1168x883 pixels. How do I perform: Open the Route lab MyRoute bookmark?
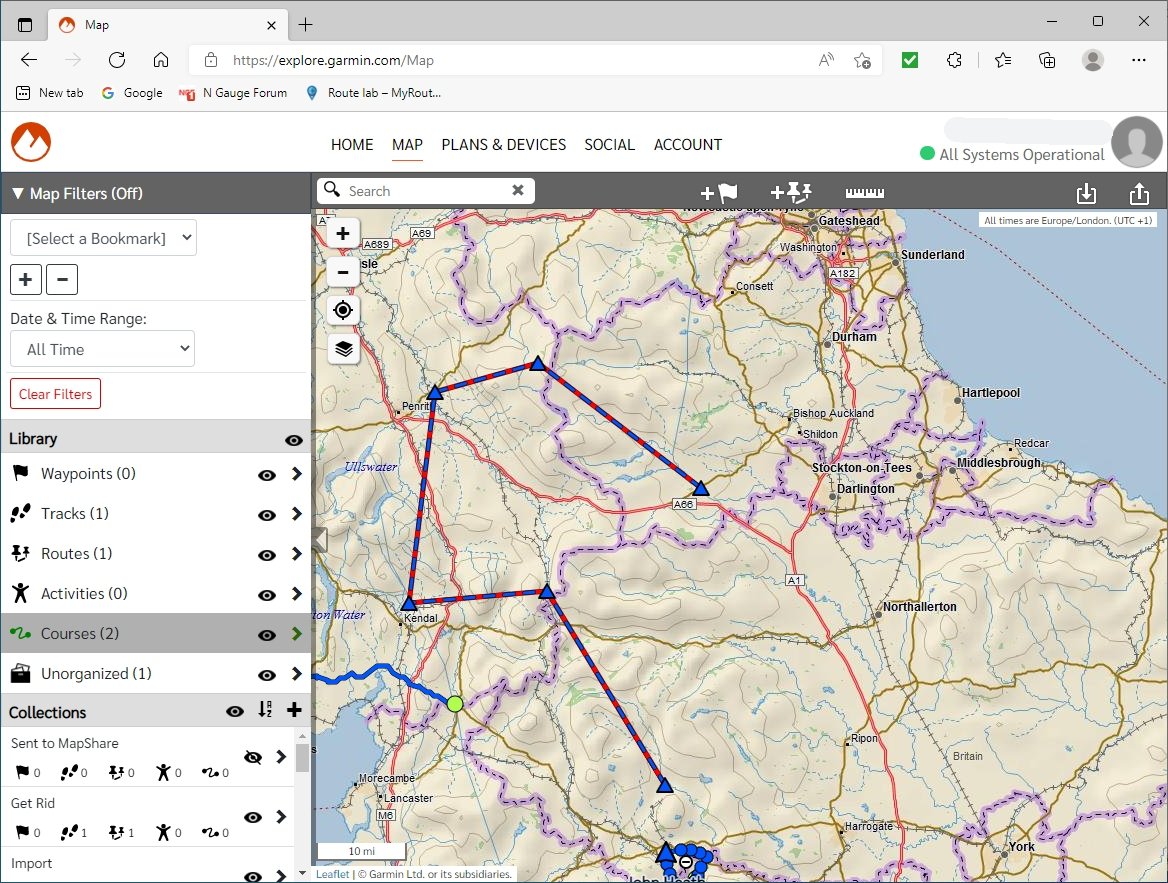(373, 93)
